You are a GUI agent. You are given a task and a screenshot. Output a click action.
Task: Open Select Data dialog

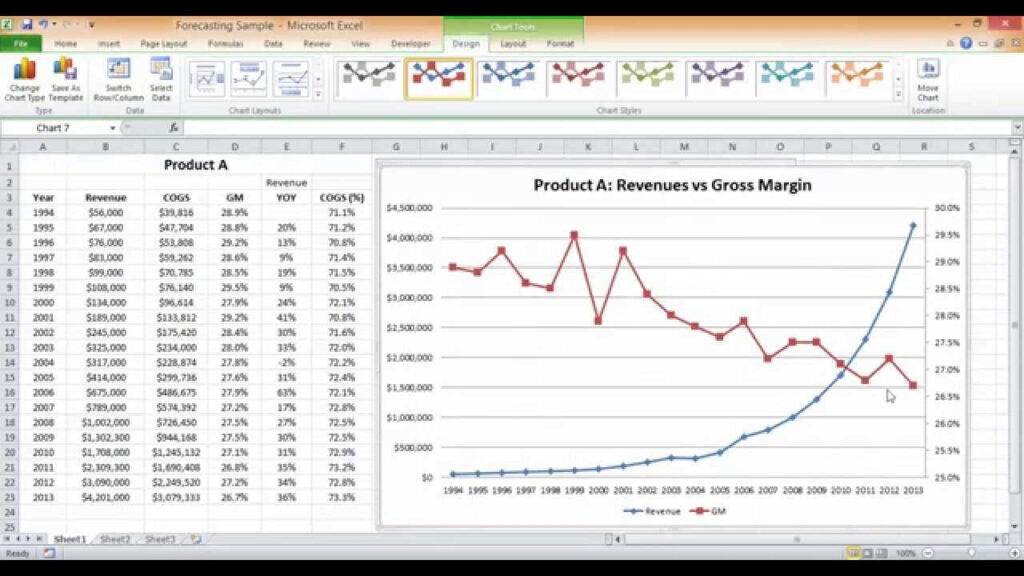(x=161, y=79)
